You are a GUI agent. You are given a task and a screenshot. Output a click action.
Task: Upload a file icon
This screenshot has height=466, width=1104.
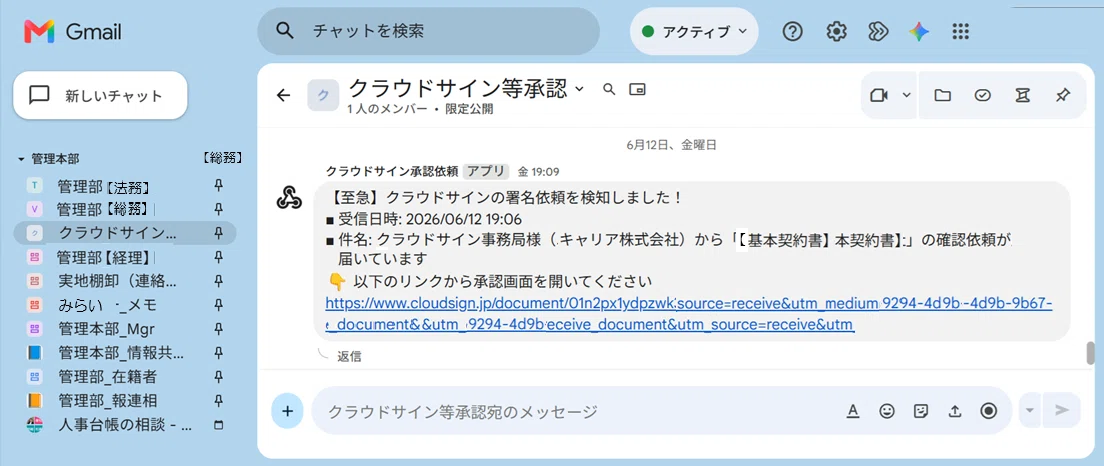click(955, 411)
